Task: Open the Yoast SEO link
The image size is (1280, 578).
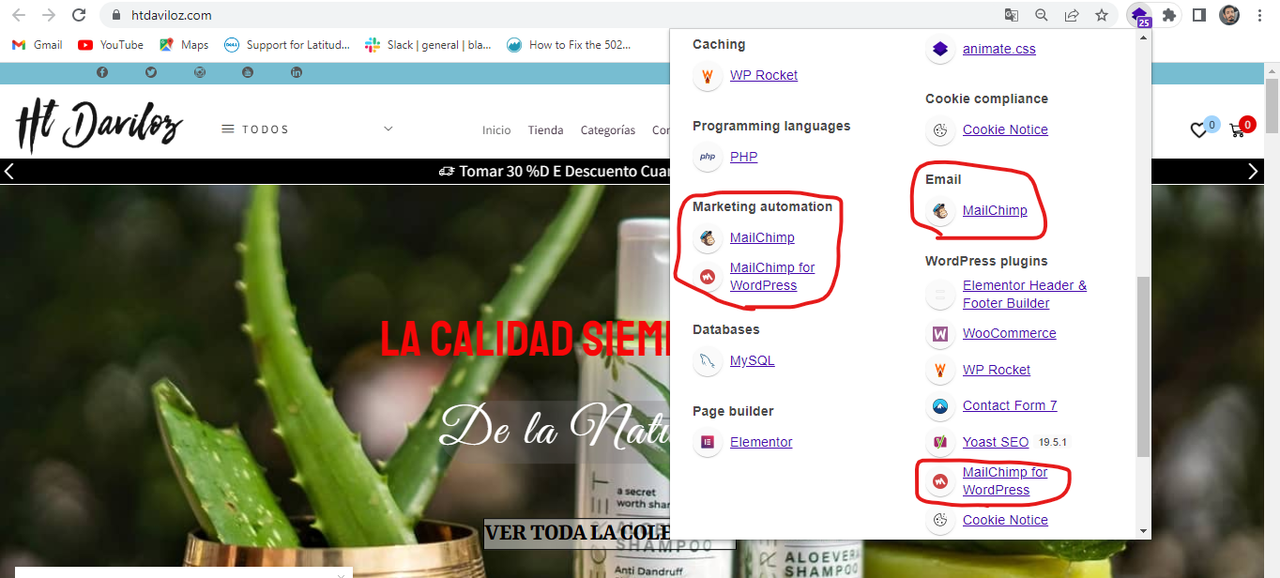Action: click(x=995, y=442)
